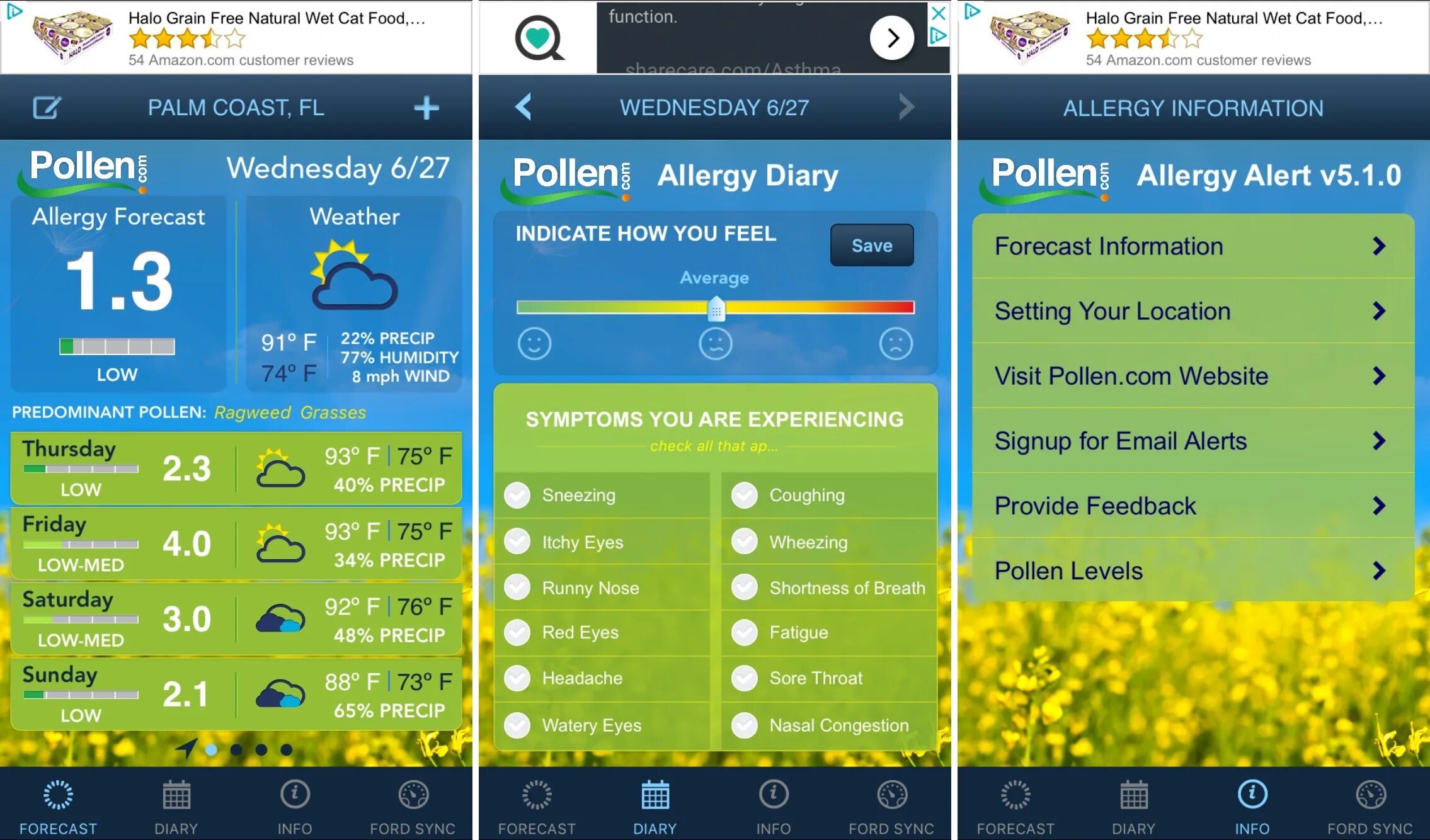
Task: Click Signup for Email Alerts link
Action: (1192, 440)
